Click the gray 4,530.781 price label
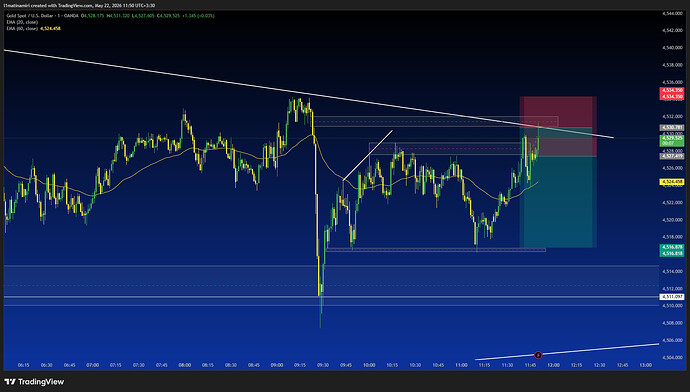 pos(672,128)
